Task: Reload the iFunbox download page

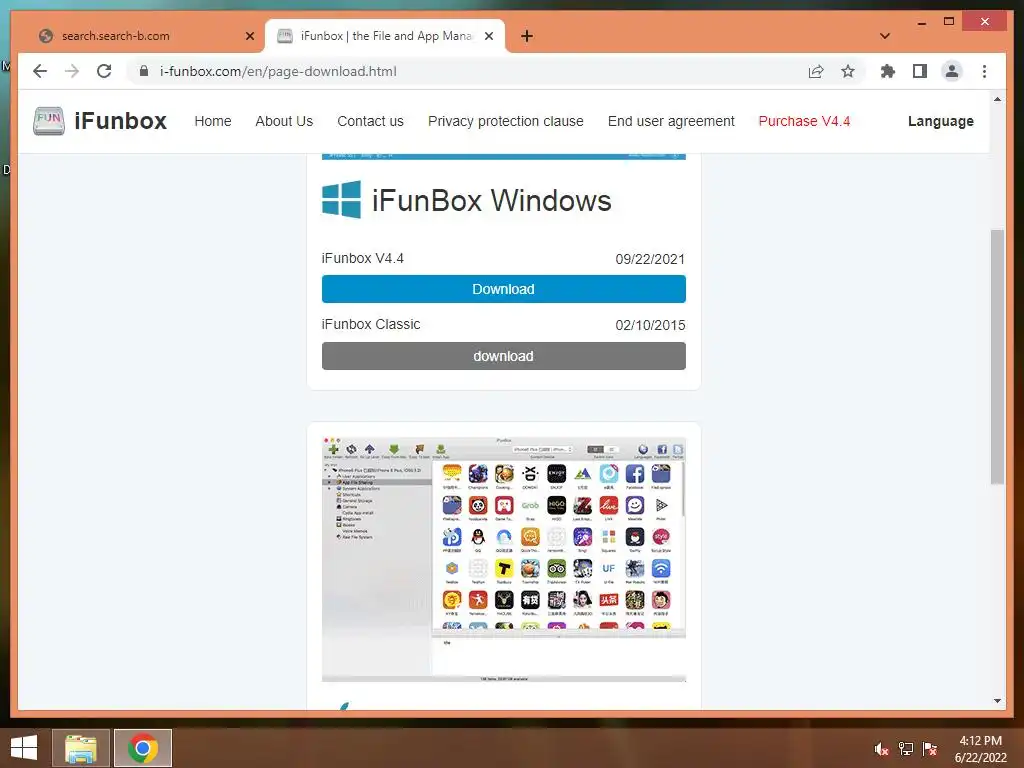Action: (104, 71)
